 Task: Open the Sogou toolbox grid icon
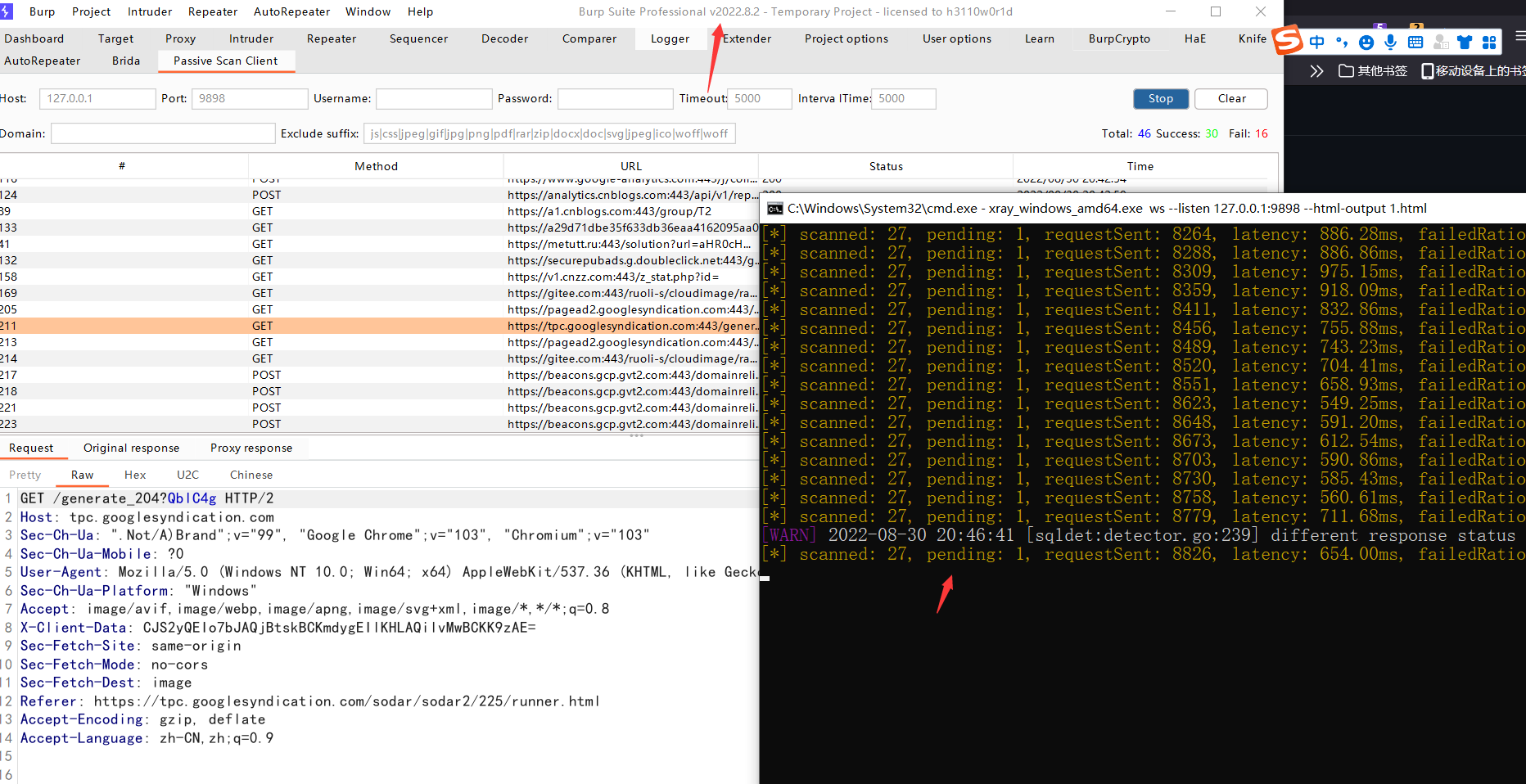click(1489, 43)
